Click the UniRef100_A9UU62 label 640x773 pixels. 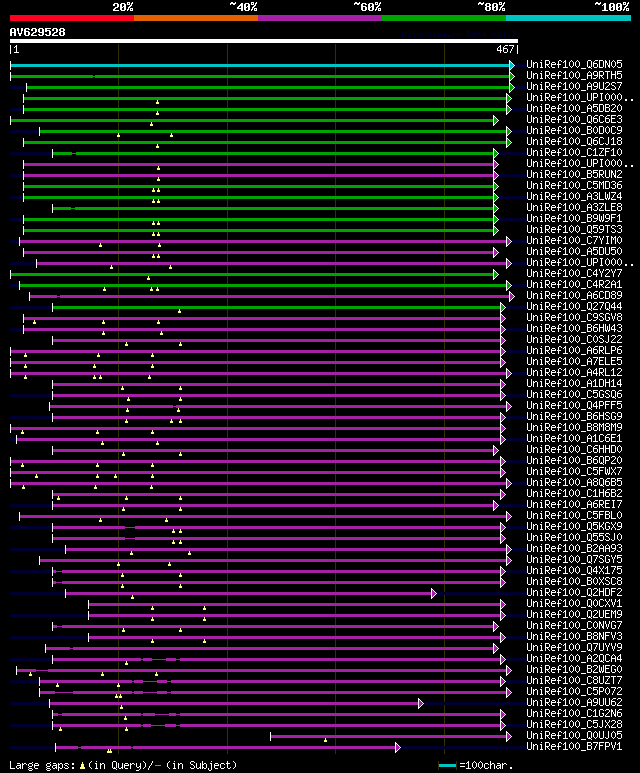pyautogui.click(x=574, y=703)
